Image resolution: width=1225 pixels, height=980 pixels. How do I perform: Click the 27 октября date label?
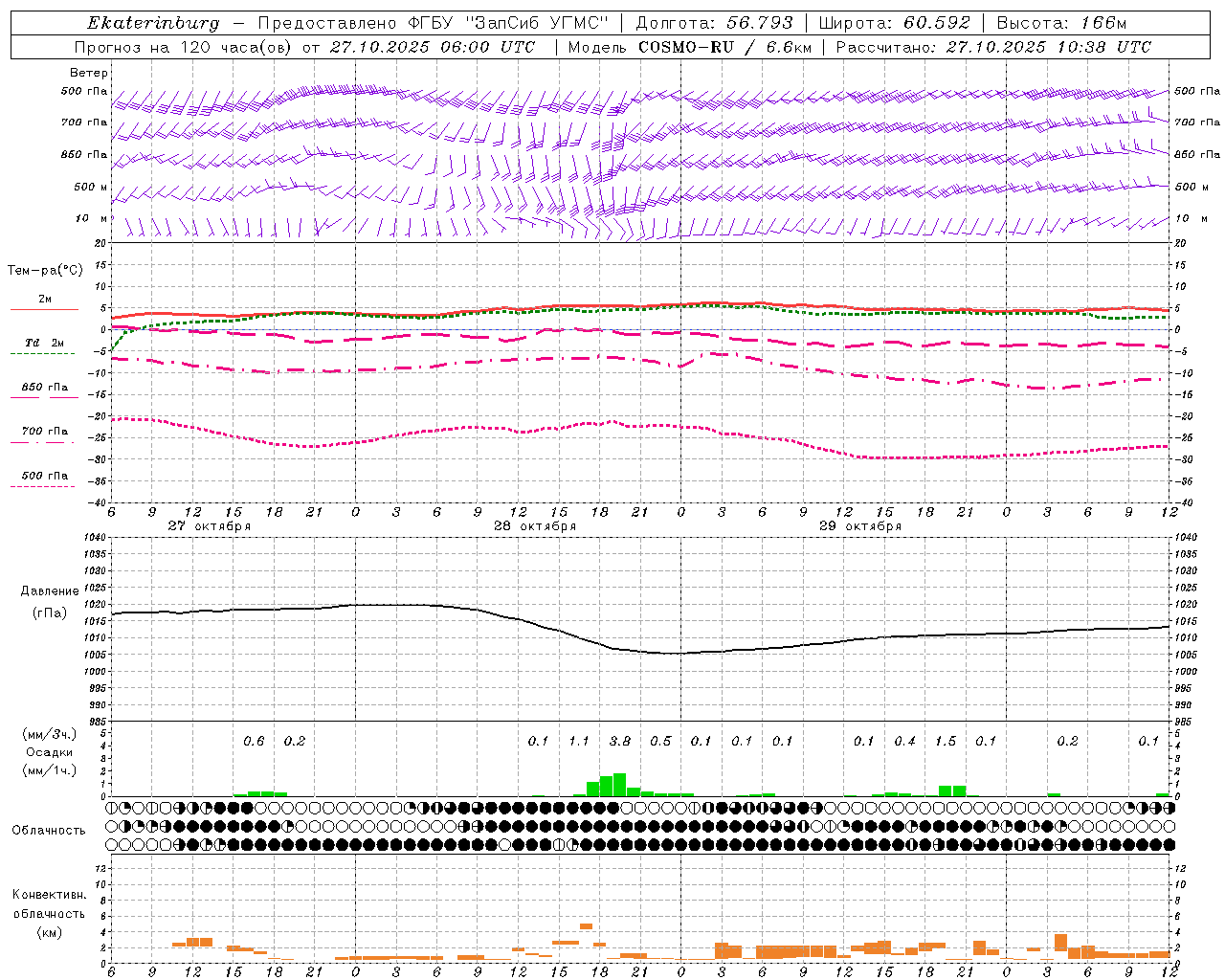tap(210, 526)
